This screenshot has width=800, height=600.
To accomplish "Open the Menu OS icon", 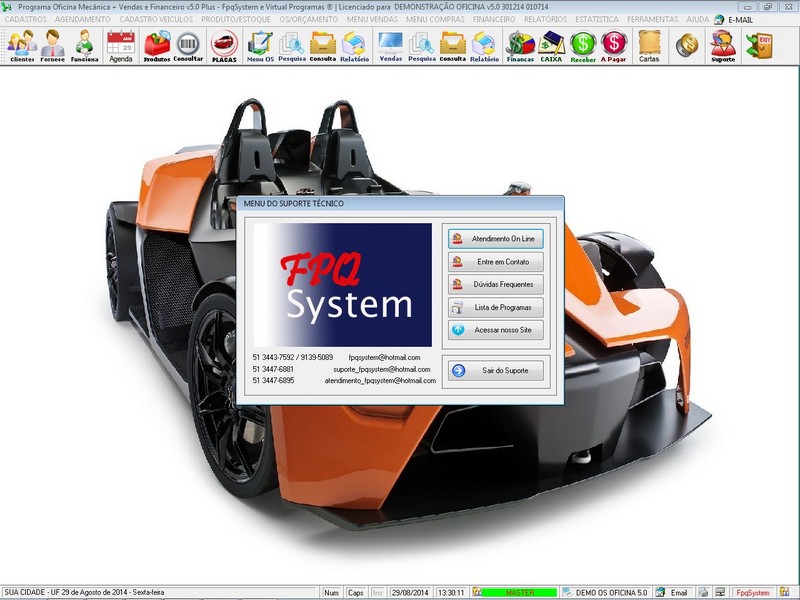I will pos(260,46).
